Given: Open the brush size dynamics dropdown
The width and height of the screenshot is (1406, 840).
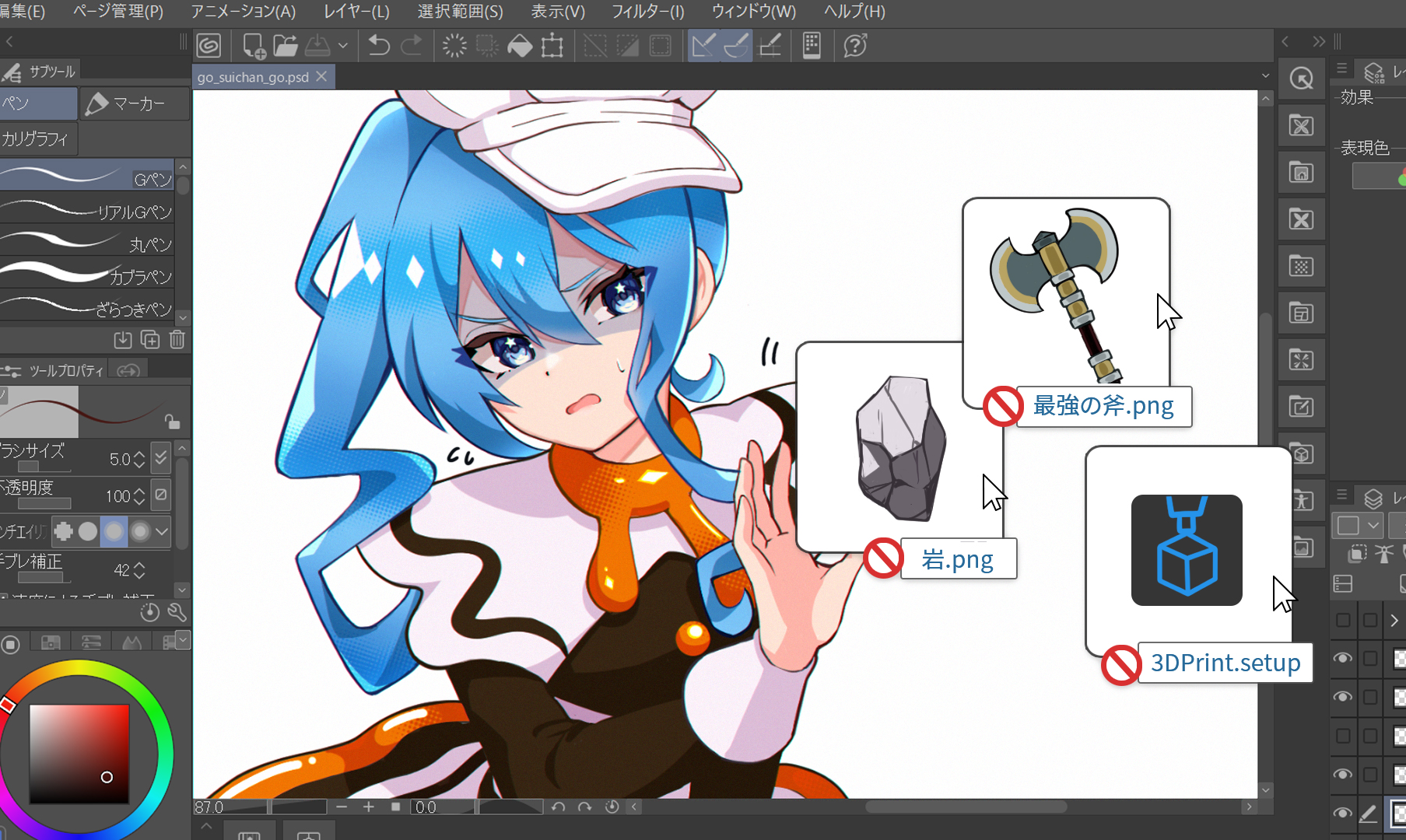Looking at the screenshot, I should tap(161, 458).
